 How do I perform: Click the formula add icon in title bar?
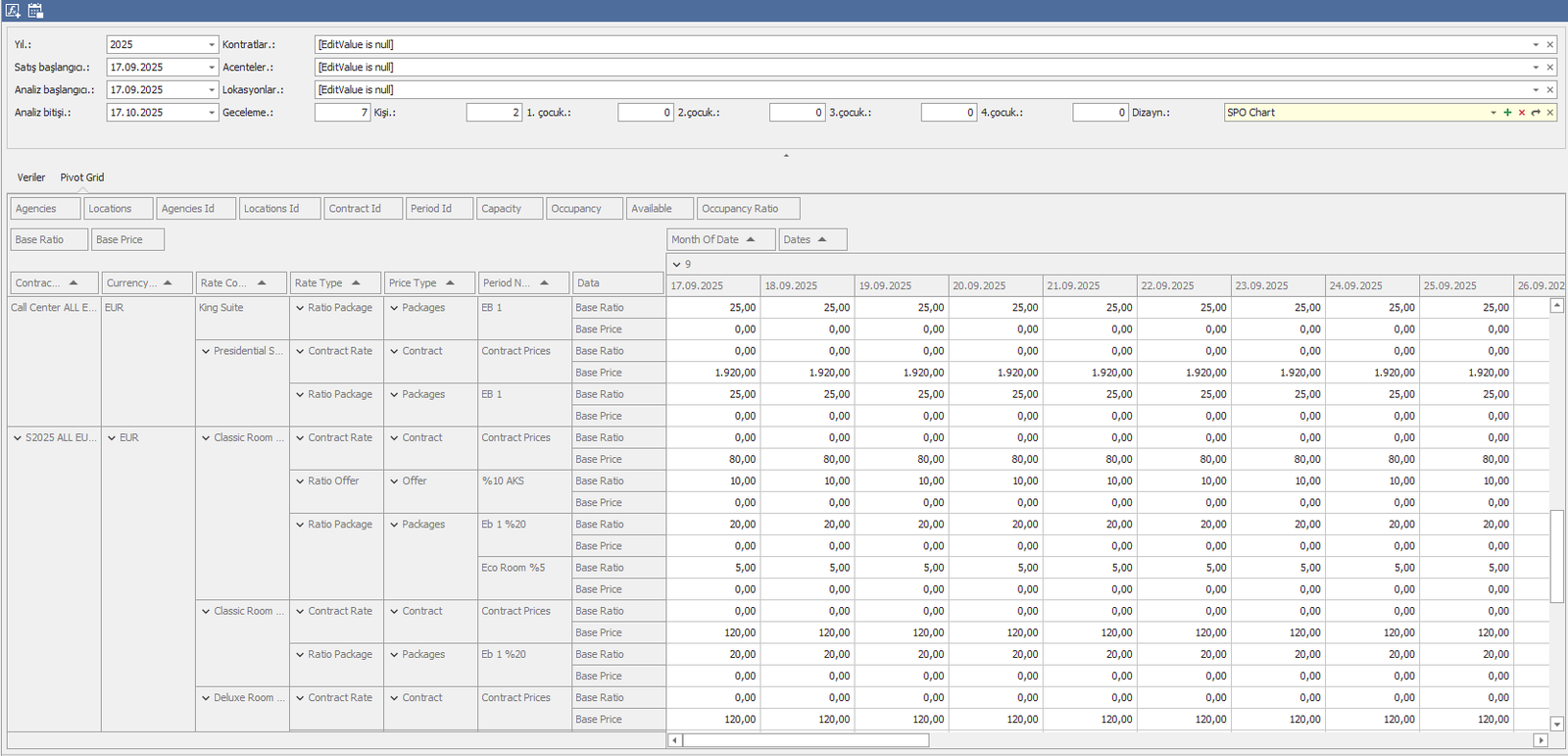coord(13,11)
